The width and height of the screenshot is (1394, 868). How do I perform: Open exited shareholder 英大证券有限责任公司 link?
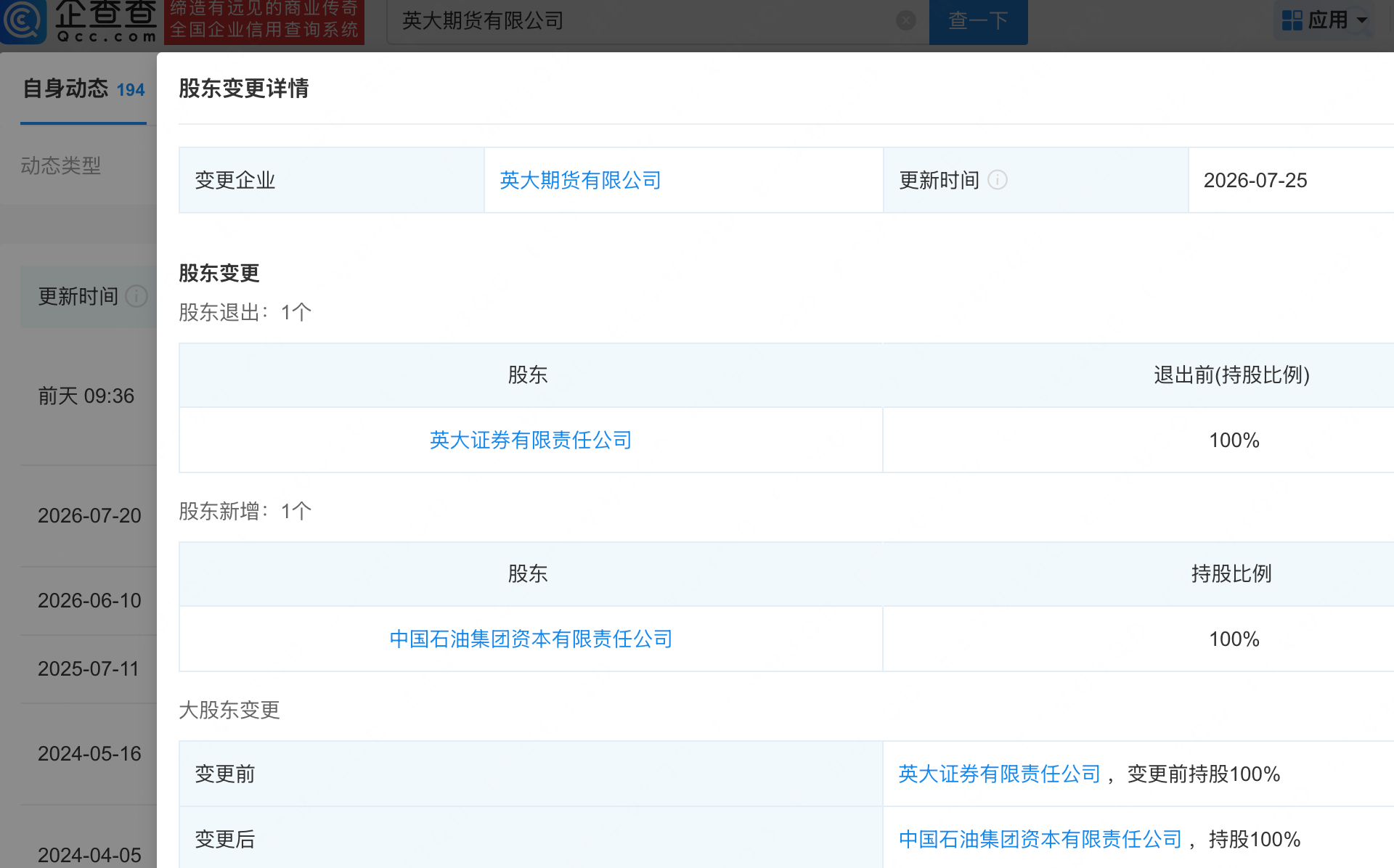coord(531,440)
